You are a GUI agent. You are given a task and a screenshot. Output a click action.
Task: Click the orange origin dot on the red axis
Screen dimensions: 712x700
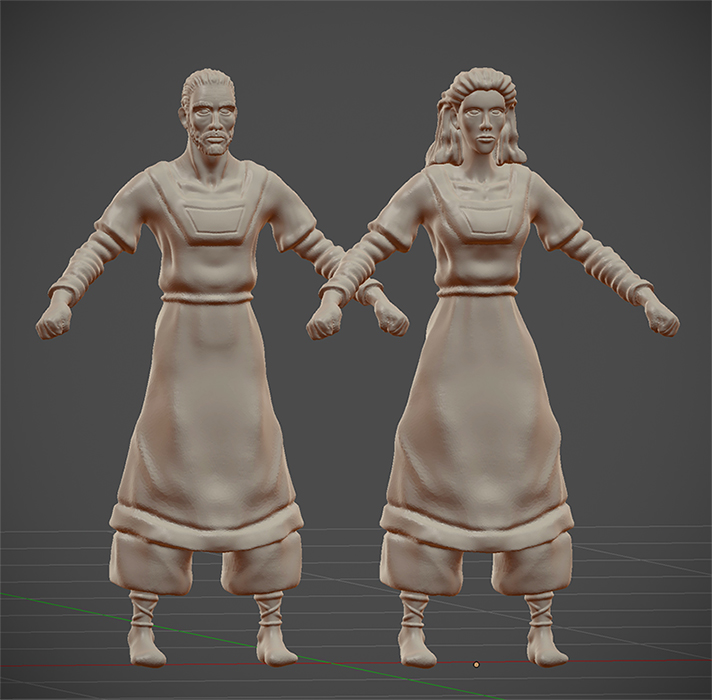[x=476, y=664]
